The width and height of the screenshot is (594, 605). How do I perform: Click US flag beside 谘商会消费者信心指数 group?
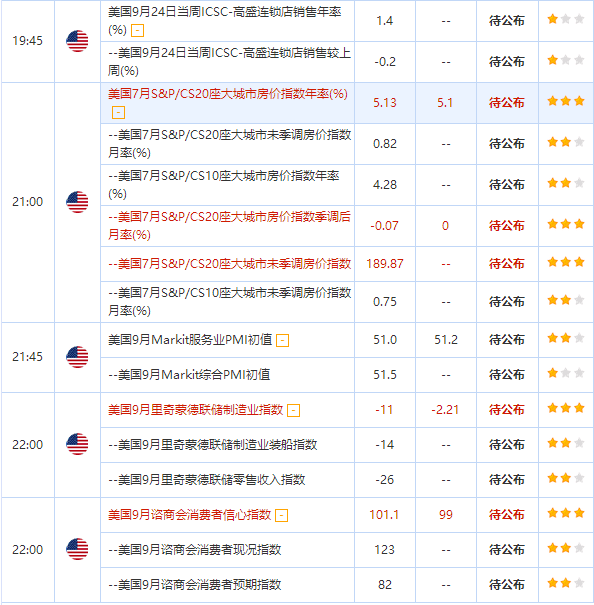77,549
